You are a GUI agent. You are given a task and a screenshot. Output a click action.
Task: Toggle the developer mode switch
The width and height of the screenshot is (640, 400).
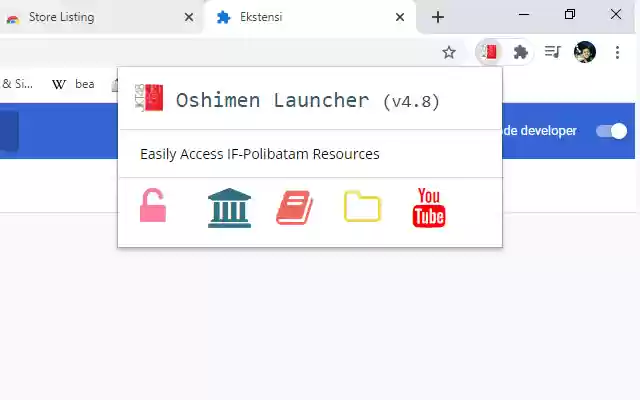(x=611, y=131)
